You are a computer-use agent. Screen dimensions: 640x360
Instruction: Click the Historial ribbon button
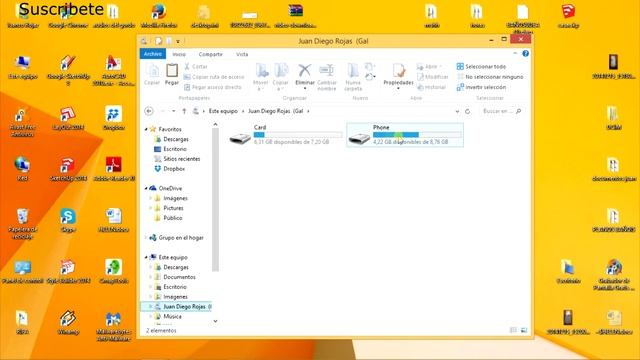click(x=431, y=87)
